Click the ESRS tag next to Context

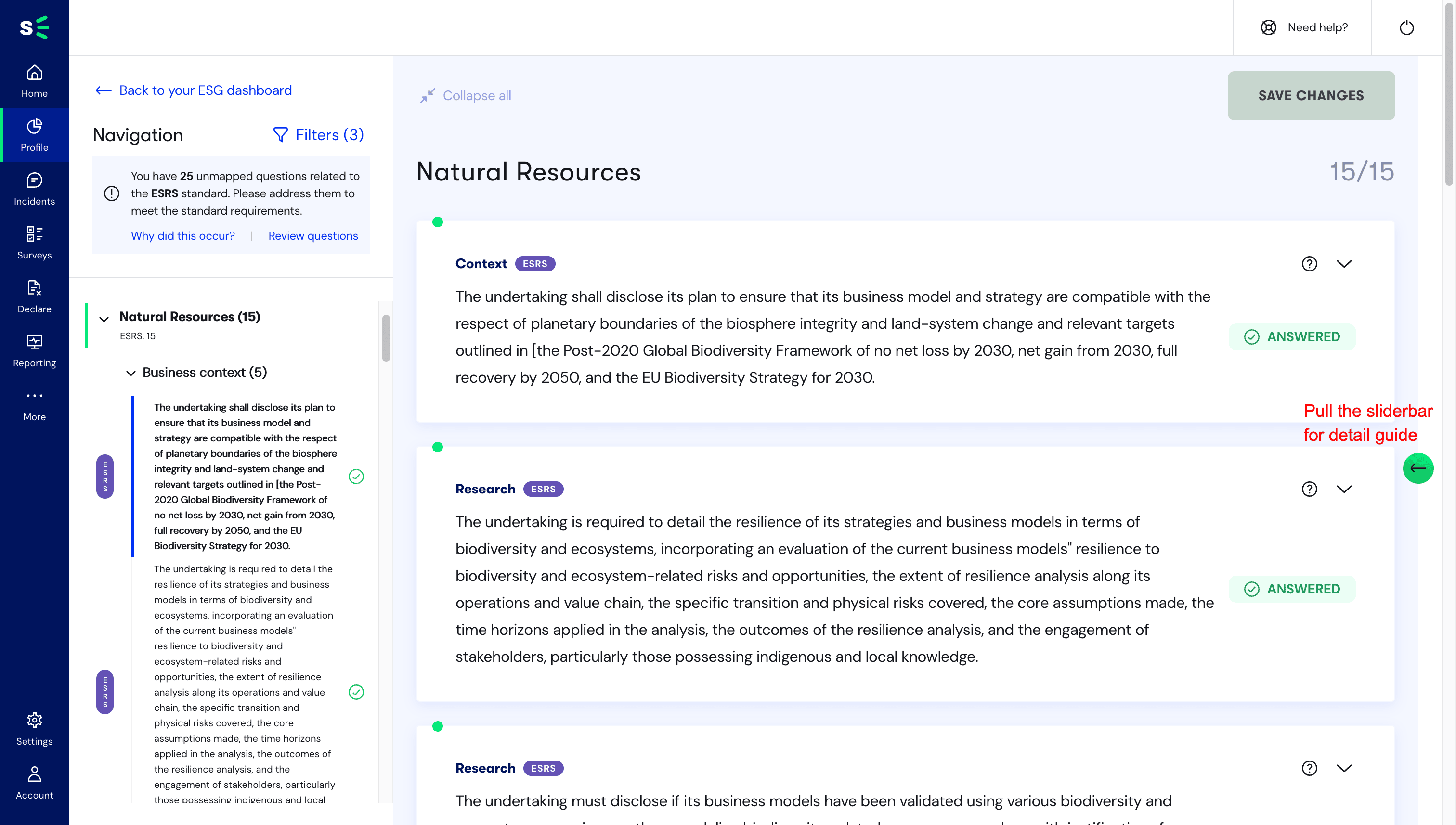point(534,263)
